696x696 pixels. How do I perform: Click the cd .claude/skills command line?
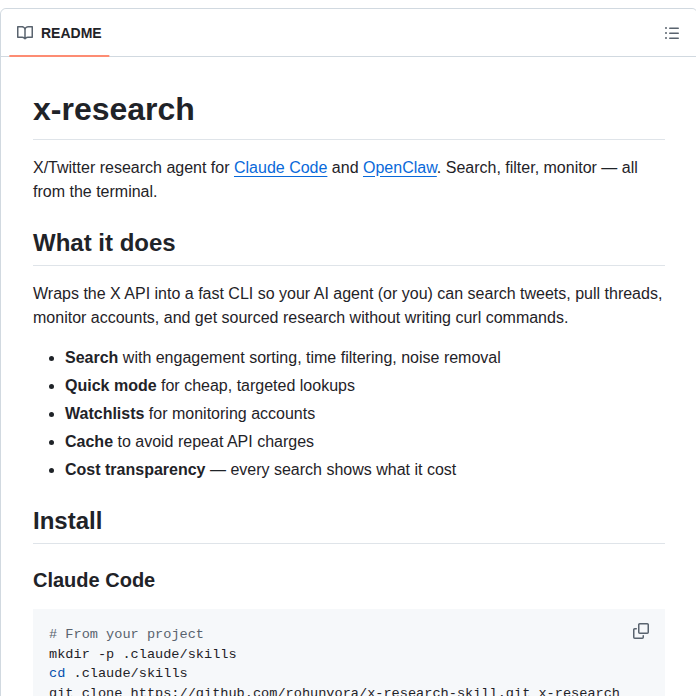pyautogui.click(x=118, y=673)
